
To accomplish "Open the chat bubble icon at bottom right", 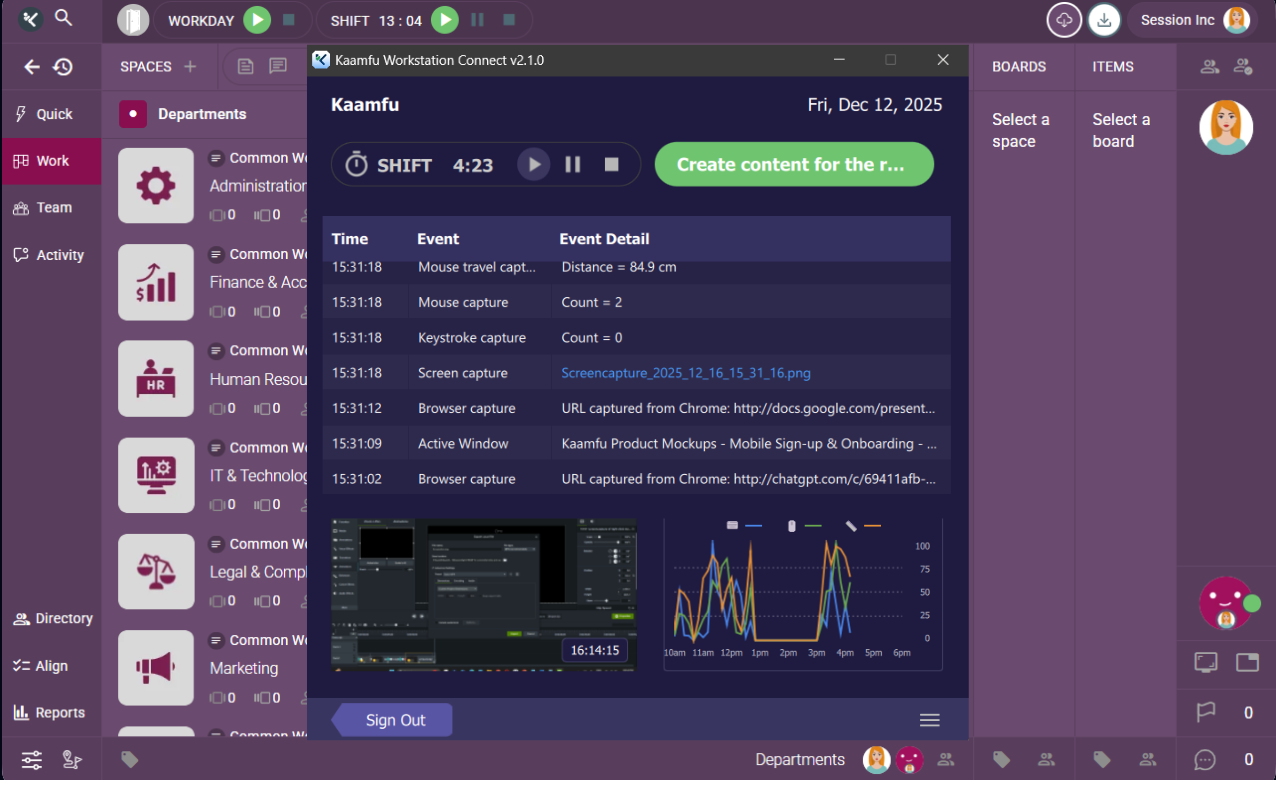I will pos(1206,760).
